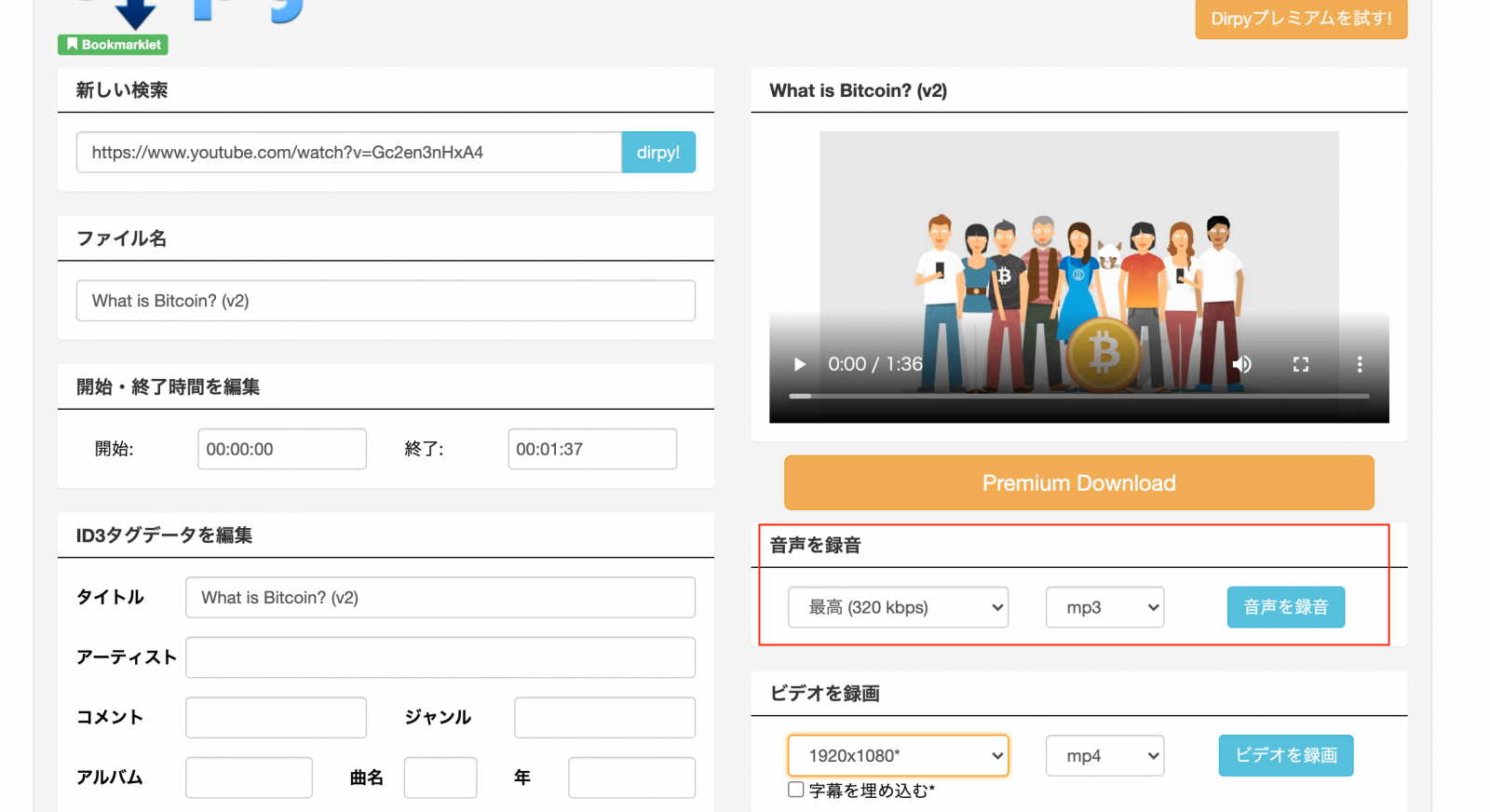The height and width of the screenshot is (812, 1490).
Task: Click the green Bookmarklet badge
Action: click(x=113, y=45)
